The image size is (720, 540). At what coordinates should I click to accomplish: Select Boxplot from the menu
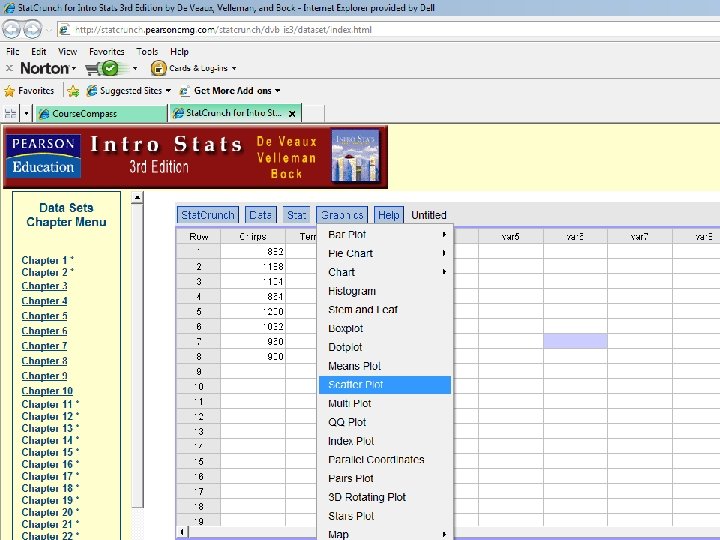point(385,328)
